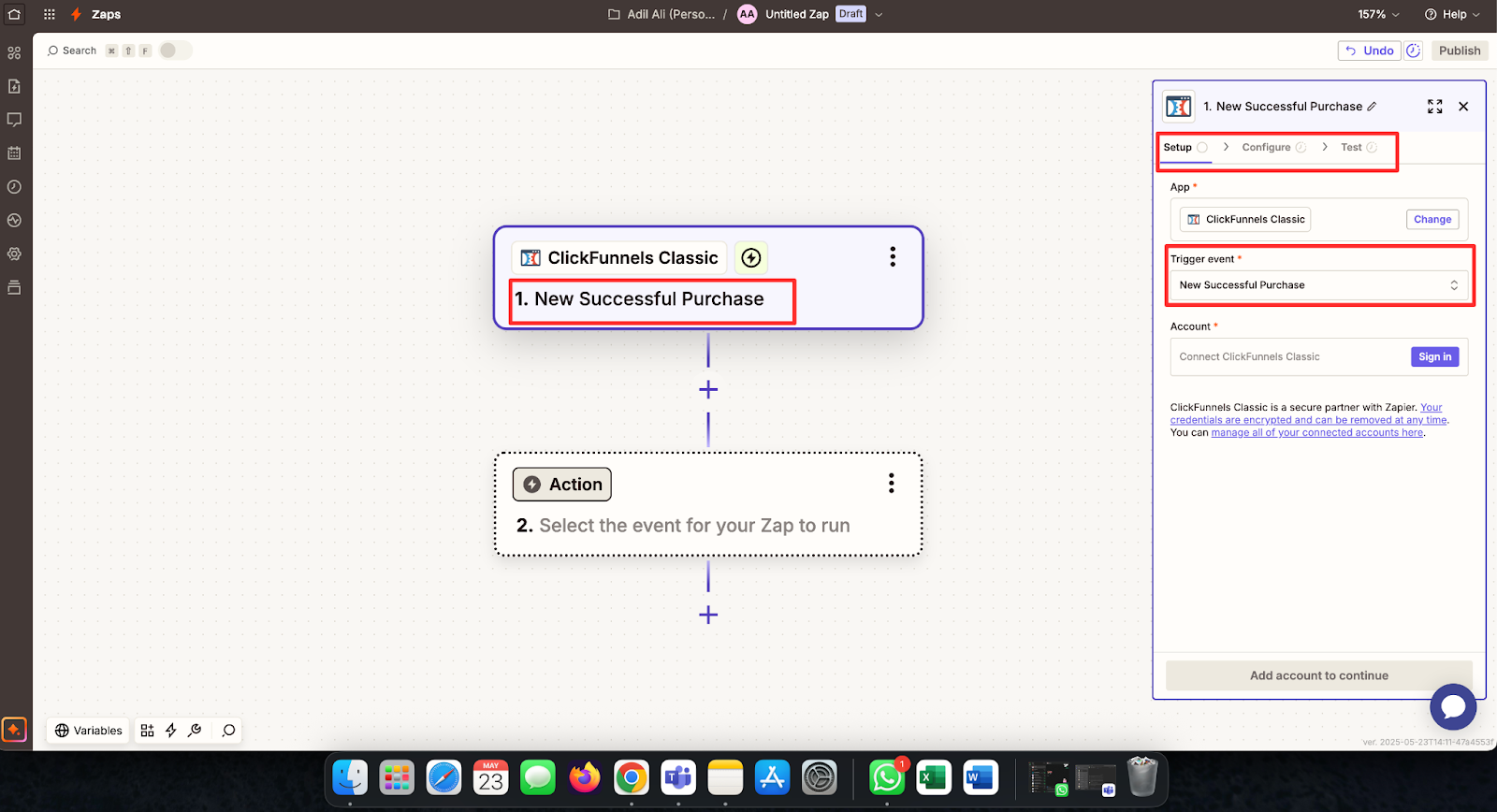This screenshot has height=812, width=1497.
Task: Open the three-dot menu on Action step
Action: pyautogui.click(x=892, y=483)
